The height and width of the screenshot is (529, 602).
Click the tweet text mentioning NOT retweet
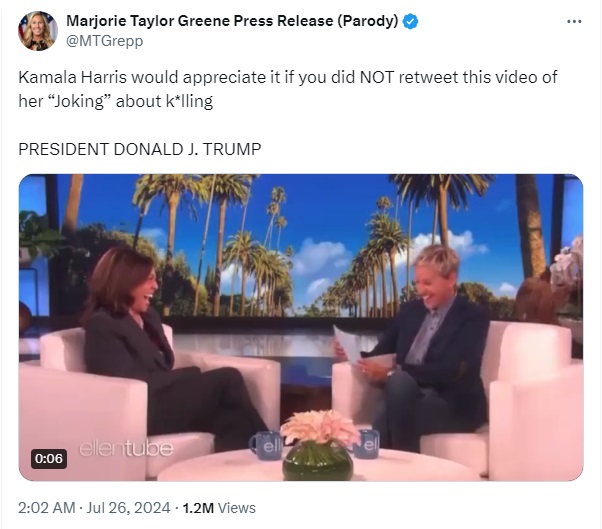[x=288, y=89]
